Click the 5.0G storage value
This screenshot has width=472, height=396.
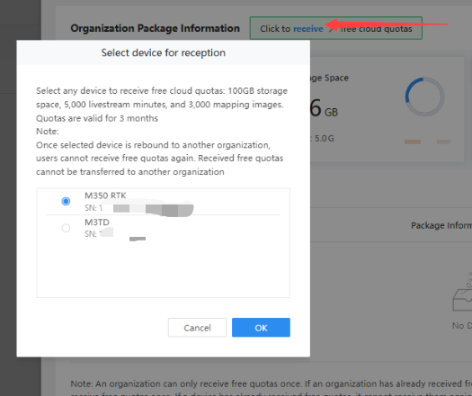click(x=324, y=138)
